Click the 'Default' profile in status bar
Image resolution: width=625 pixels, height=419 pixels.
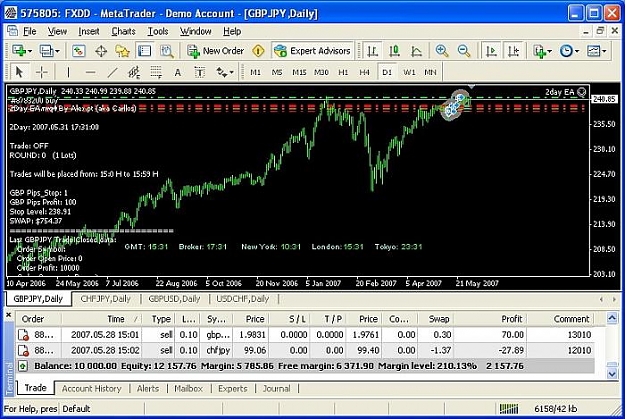click(76, 409)
